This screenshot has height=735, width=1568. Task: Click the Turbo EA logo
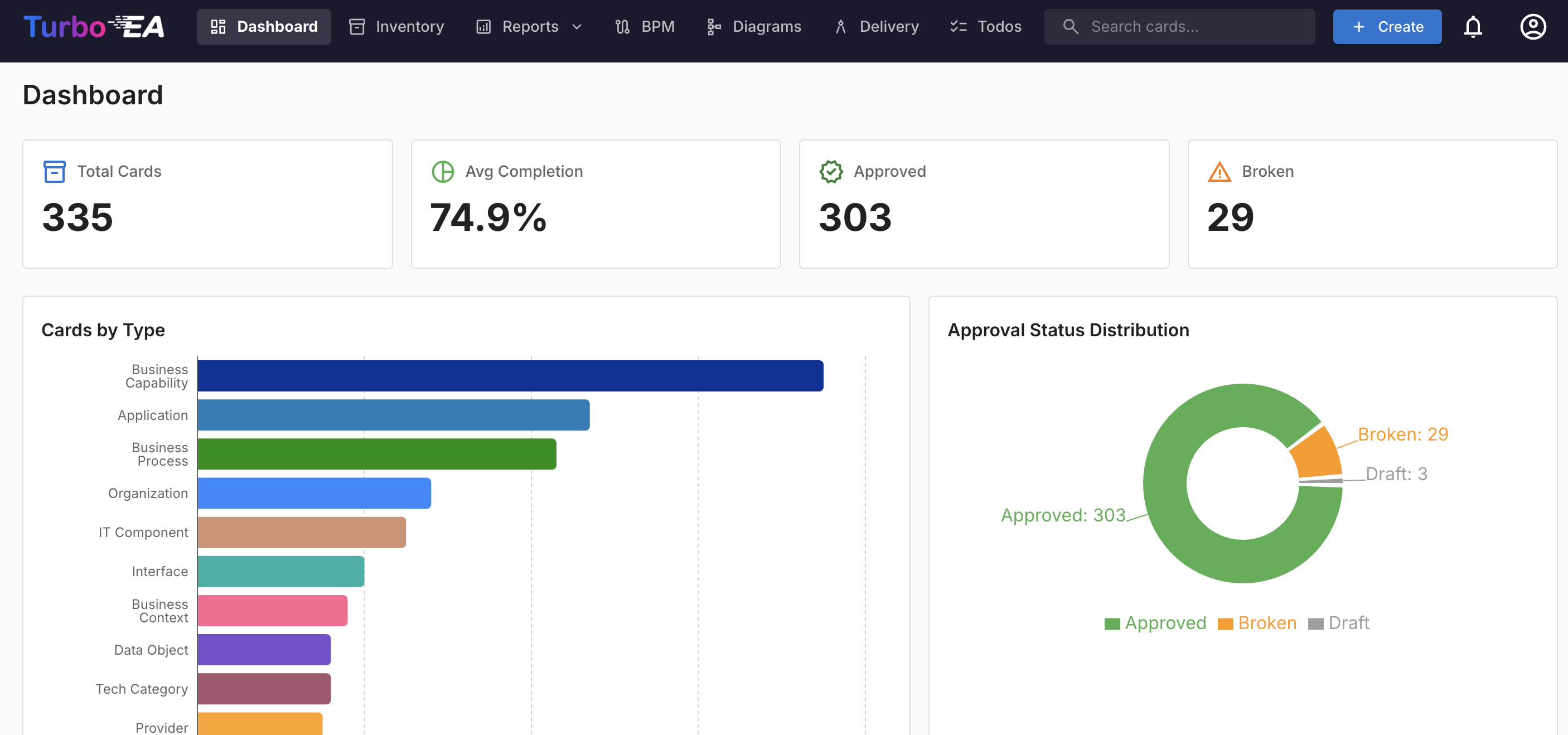click(94, 26)
